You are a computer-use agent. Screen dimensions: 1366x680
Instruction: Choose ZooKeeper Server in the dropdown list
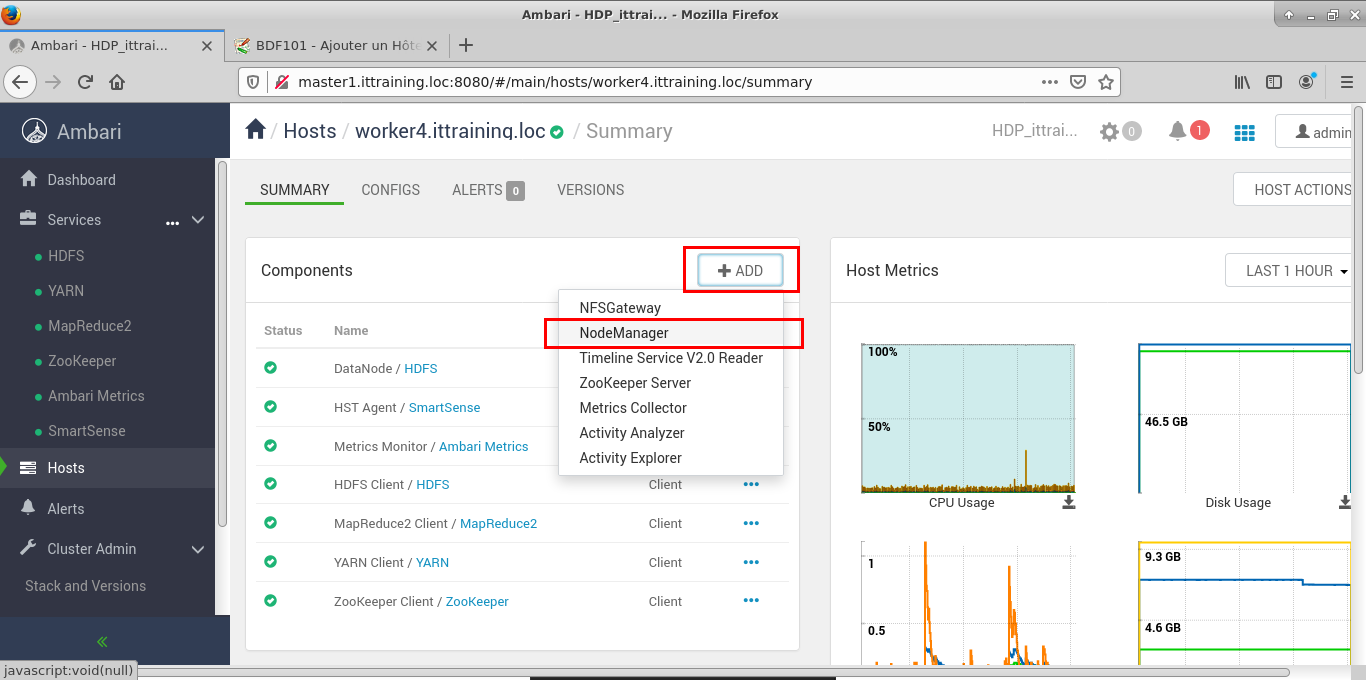[635, 383]
